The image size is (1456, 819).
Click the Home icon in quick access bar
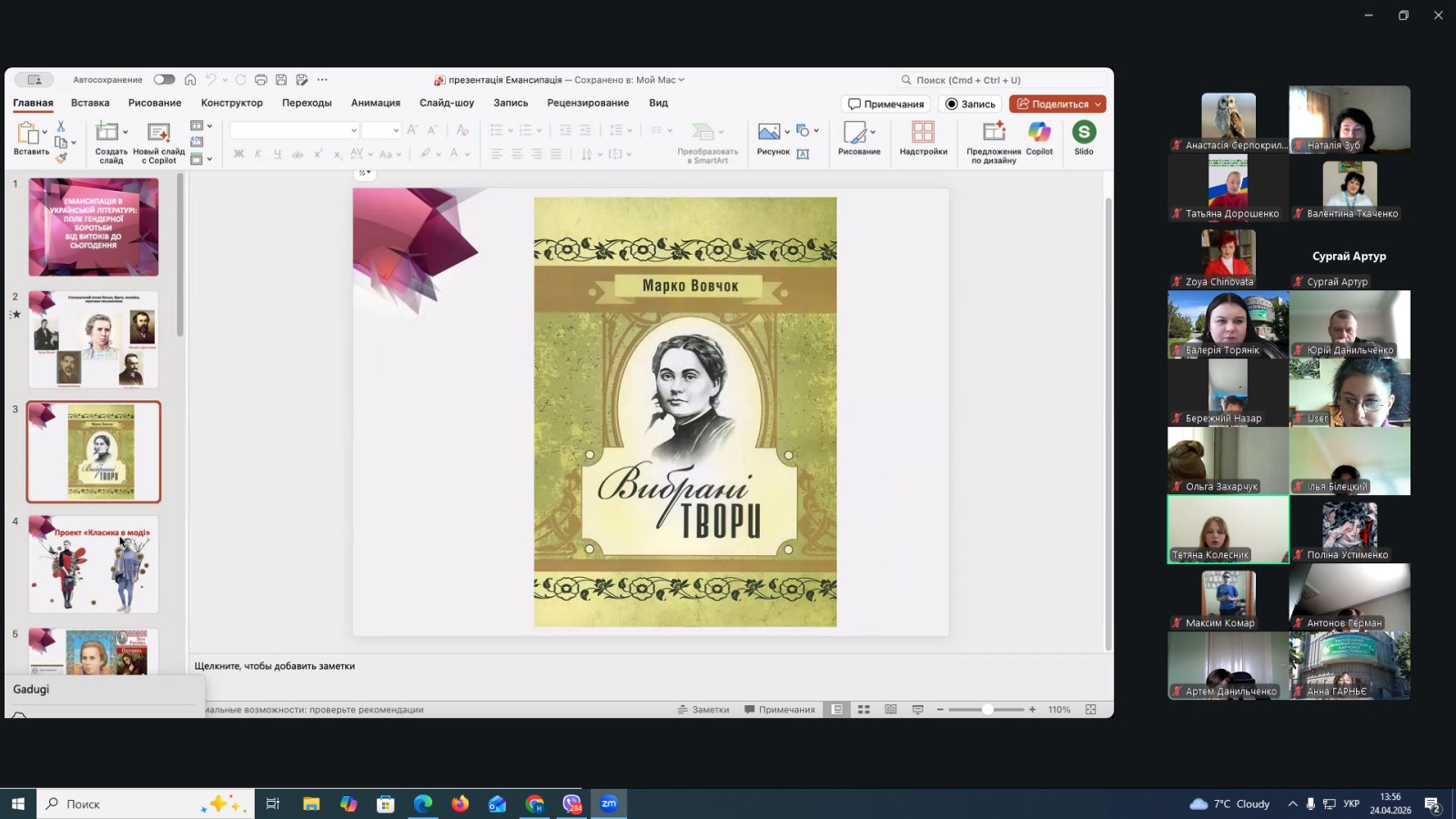point(190,80)
